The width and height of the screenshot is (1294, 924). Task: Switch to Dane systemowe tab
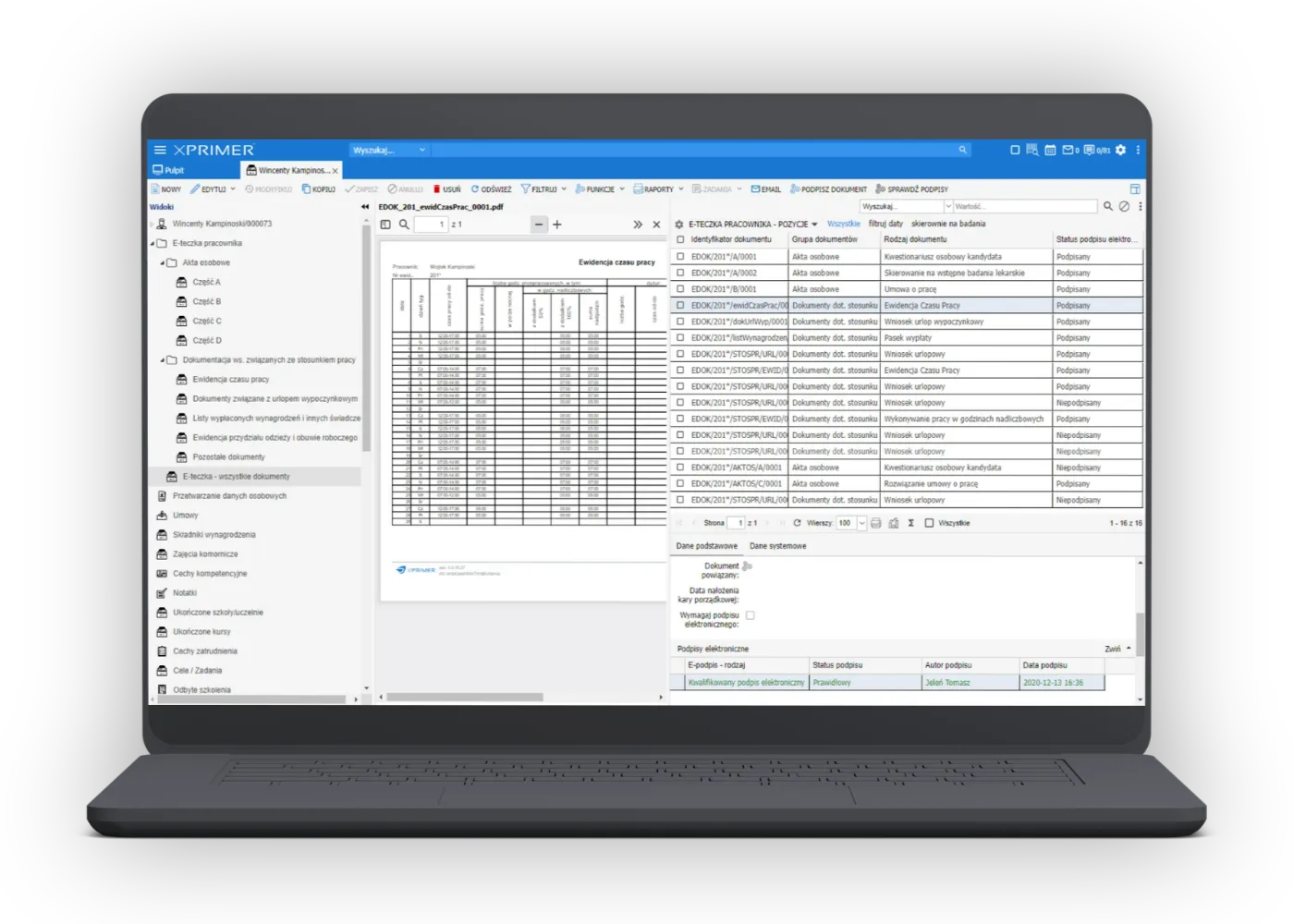coord(777,546)
